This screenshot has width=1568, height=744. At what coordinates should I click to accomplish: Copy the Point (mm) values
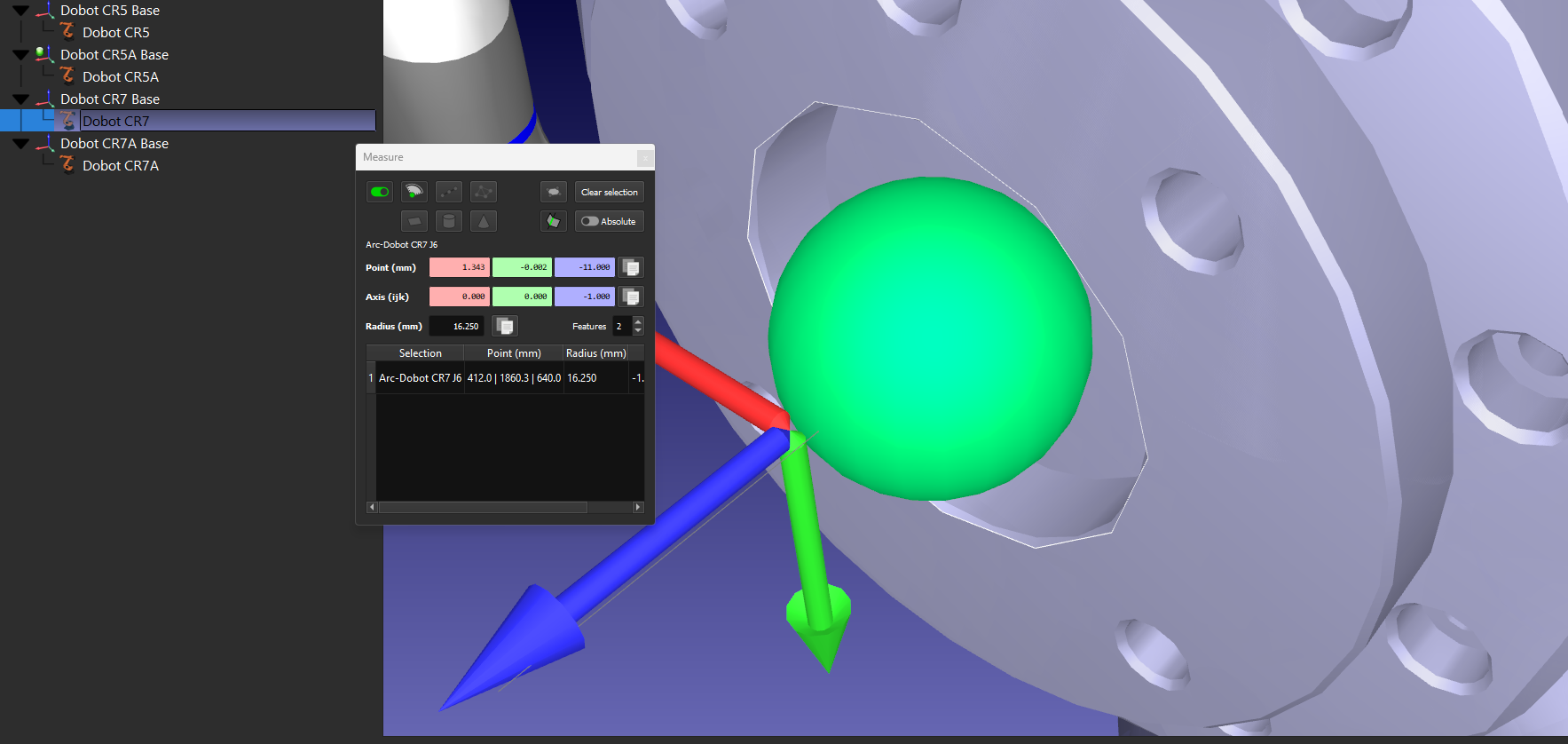[631, 267]
